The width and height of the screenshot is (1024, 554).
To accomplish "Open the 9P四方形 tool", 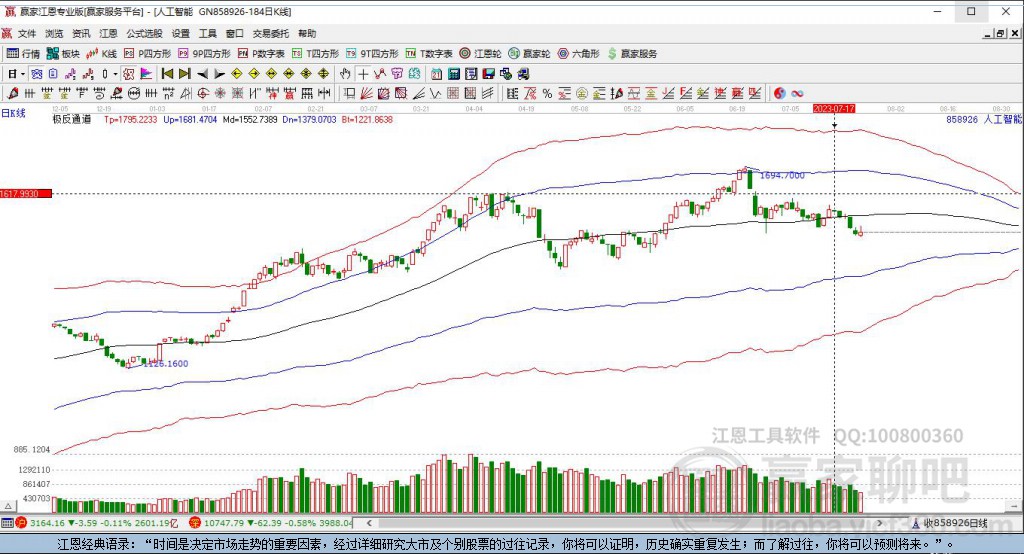I will [x=204, y=54].
